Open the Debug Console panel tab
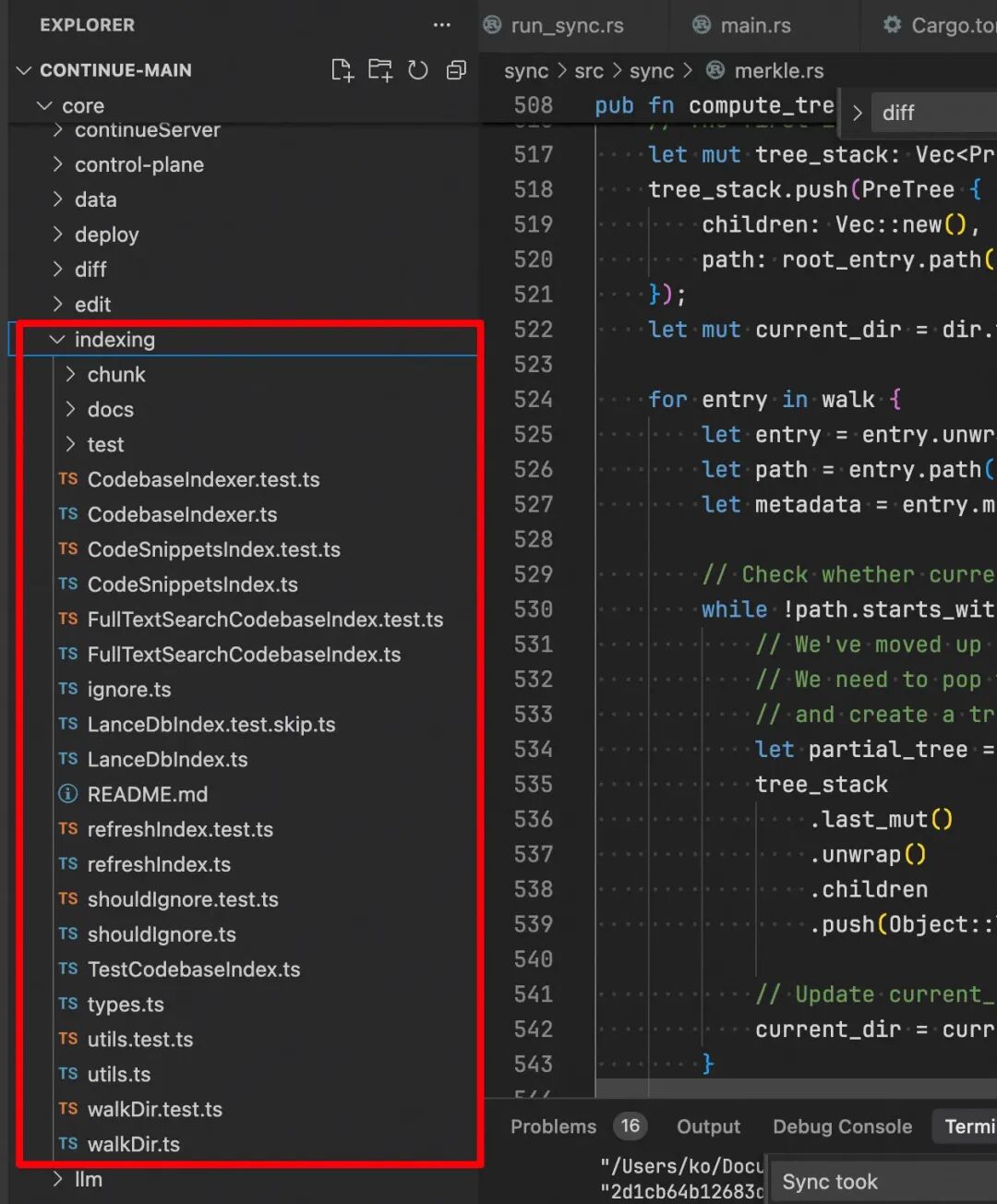 click(x=842, y=1126)
